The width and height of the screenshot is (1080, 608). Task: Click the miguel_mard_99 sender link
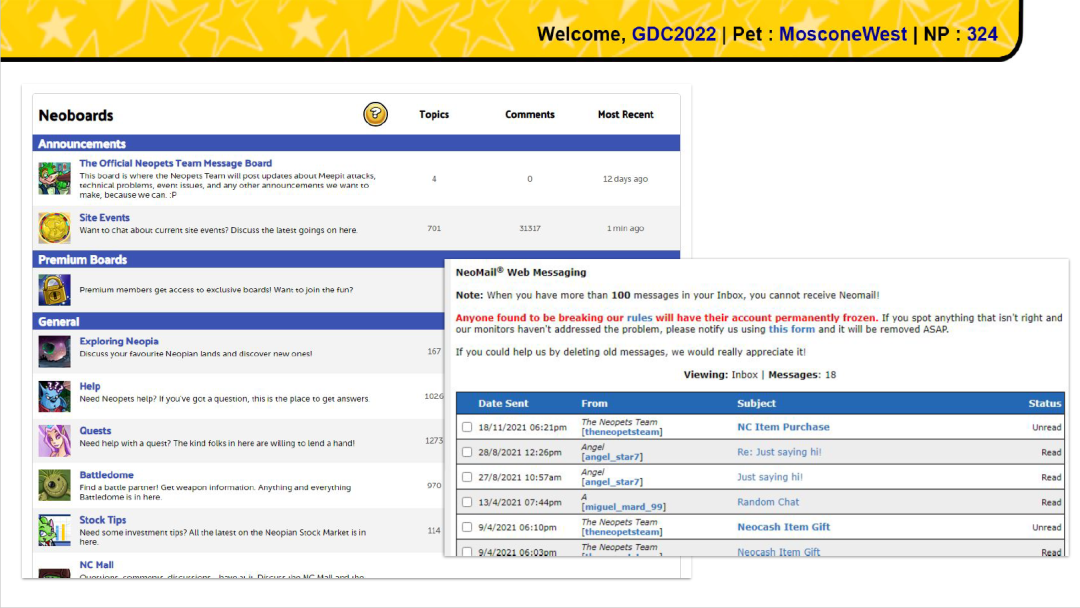[623, 507]
